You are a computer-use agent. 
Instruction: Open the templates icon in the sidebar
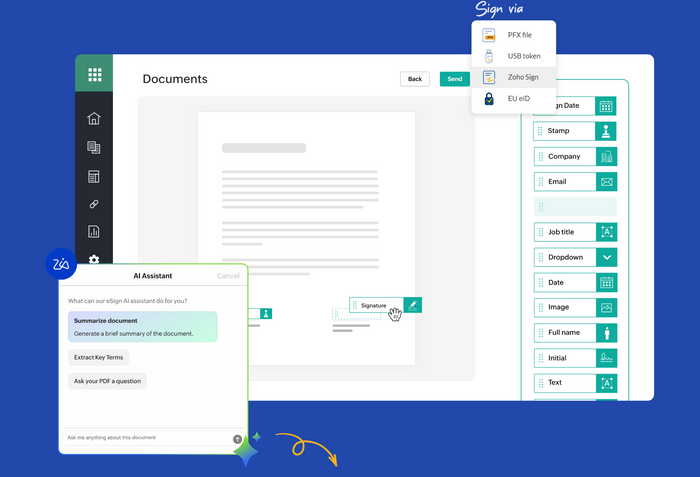coord(94,176)
